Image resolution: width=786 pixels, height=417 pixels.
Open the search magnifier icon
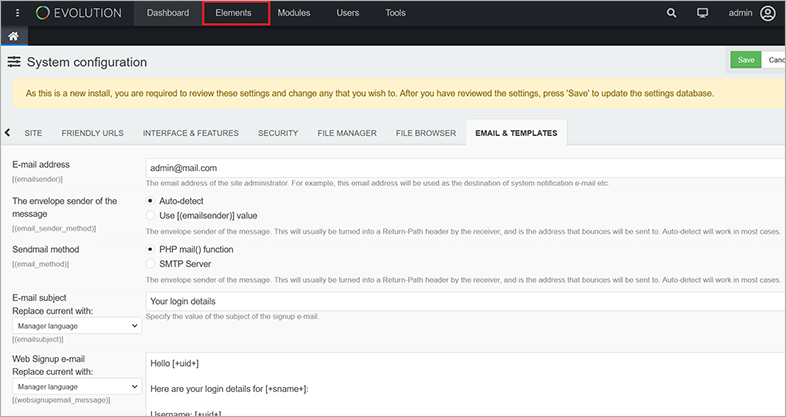click(671, 13)
